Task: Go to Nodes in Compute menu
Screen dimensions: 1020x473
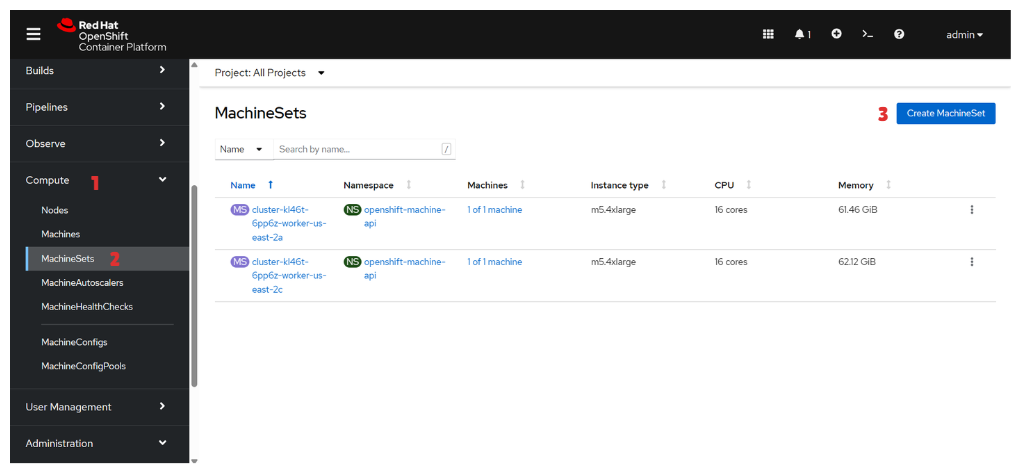Action: (55, 210)
